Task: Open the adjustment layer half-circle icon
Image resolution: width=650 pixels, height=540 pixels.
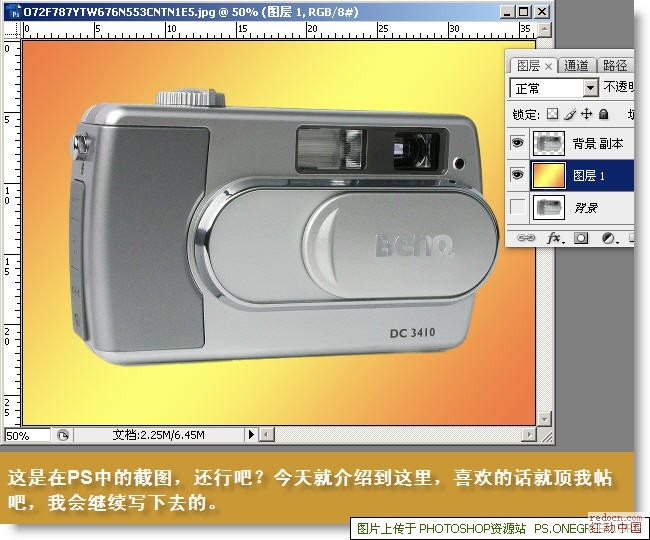Action: 609,238
